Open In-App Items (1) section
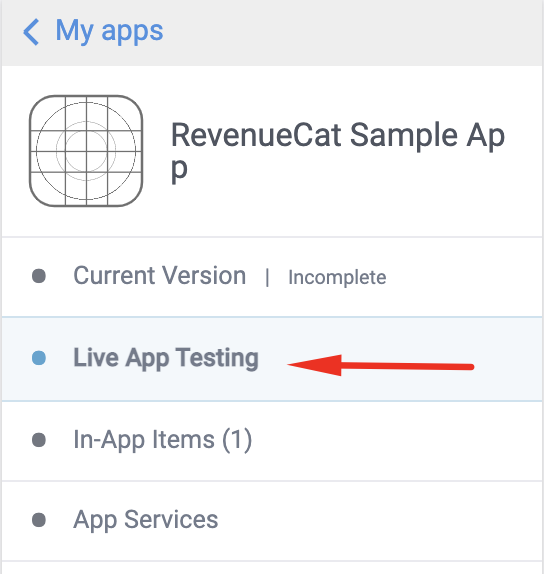This screenshot has height=574, width=544. click(163, 440)
